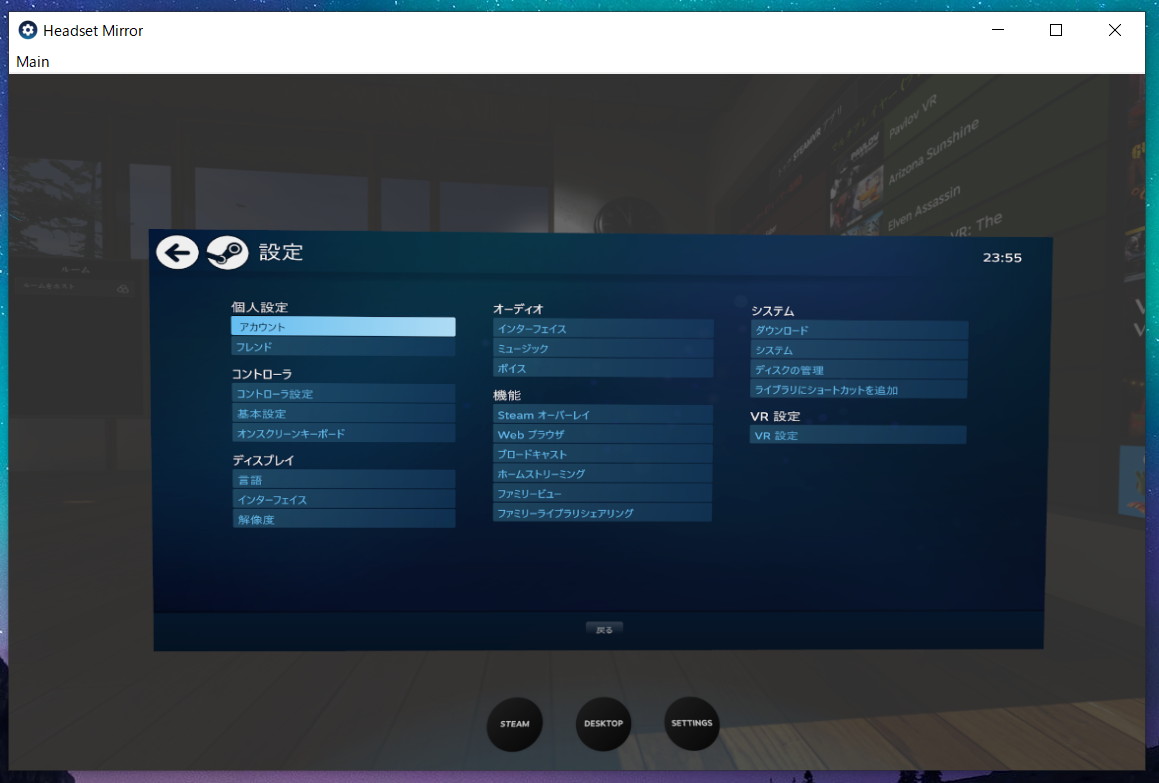Maximize the Headset Mirror window
Image resolution: width=1159 pixels, height=783 pixels.
point(1056,30)
